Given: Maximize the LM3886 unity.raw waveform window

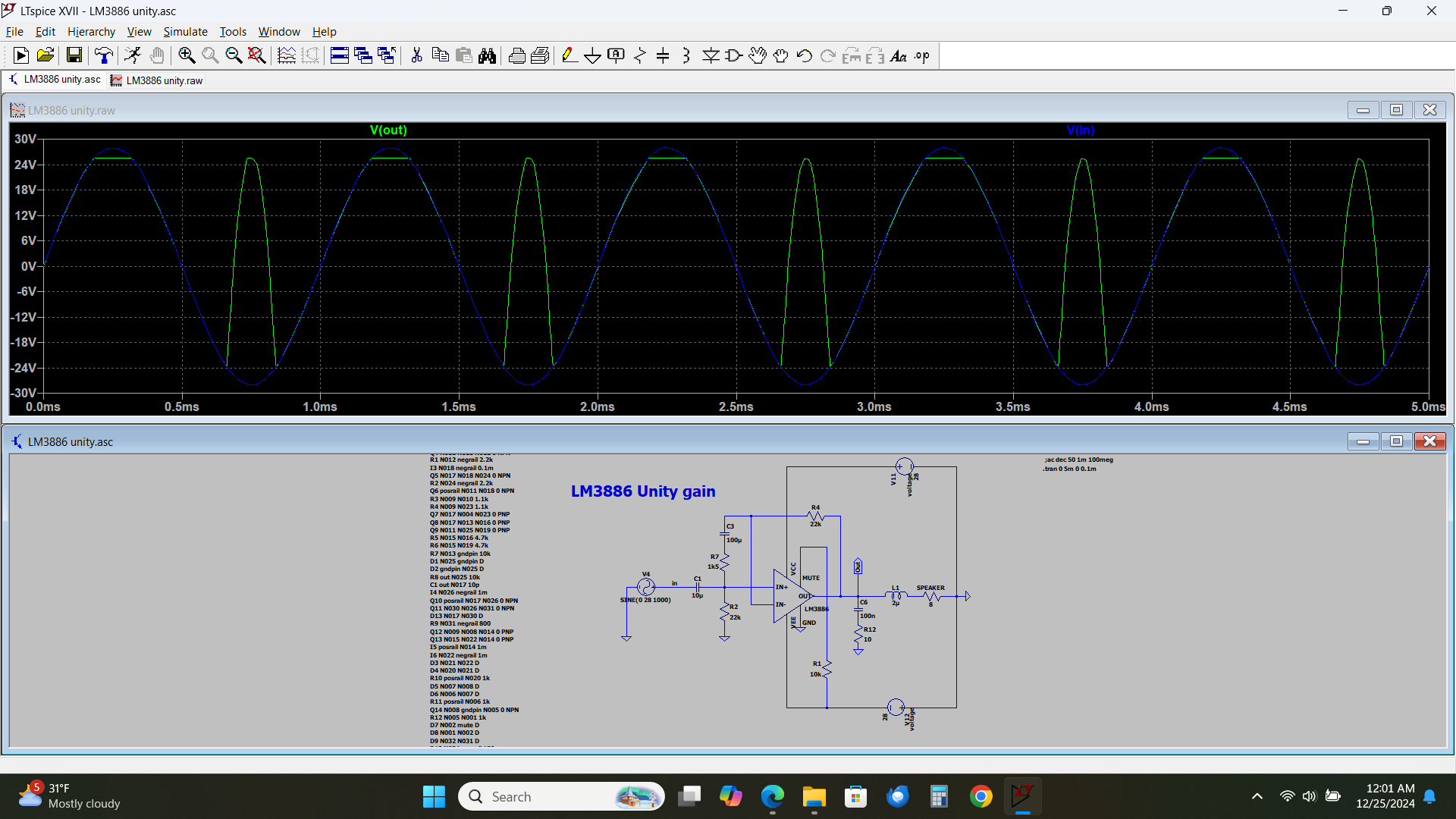Looking at the screenshot, I should (1396, 110).
